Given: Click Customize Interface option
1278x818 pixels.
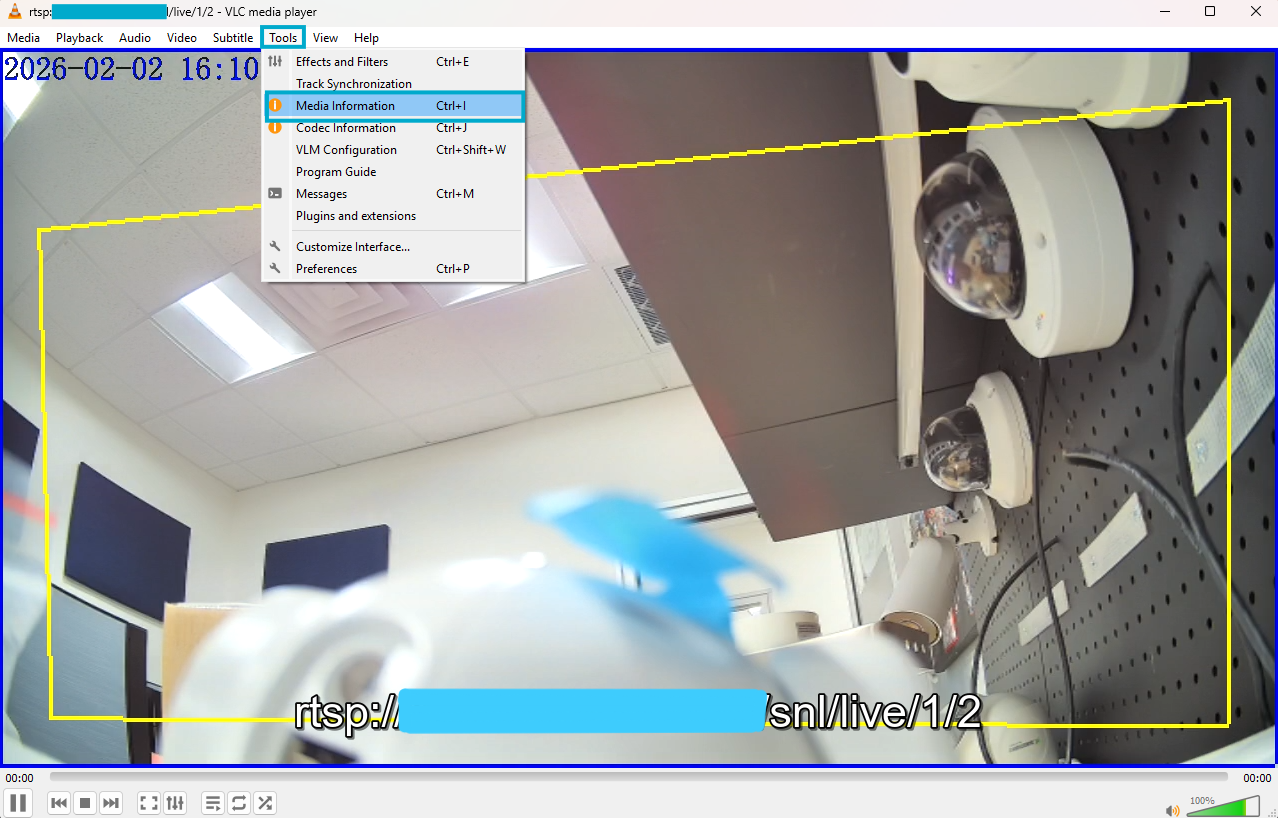Looking at the screenshot, I should click(x=352, y=247).
